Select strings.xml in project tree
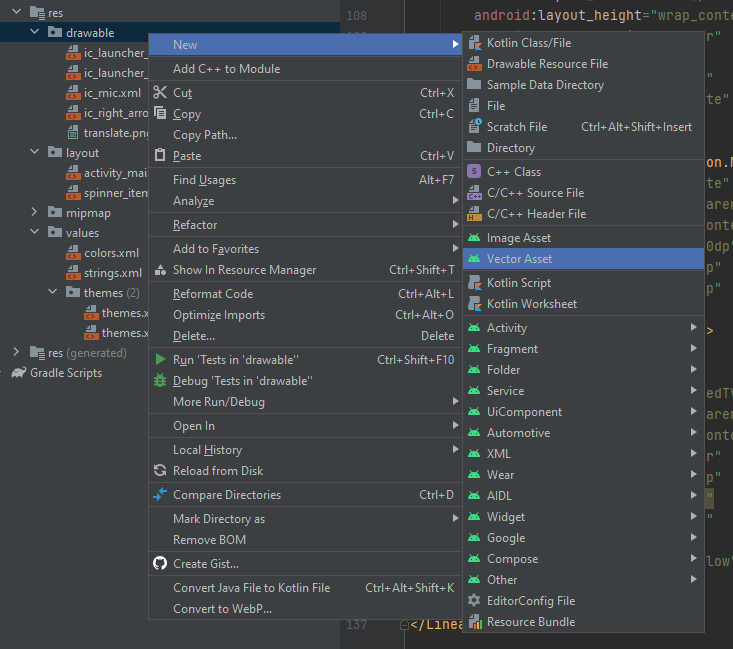 pos(113,273)
